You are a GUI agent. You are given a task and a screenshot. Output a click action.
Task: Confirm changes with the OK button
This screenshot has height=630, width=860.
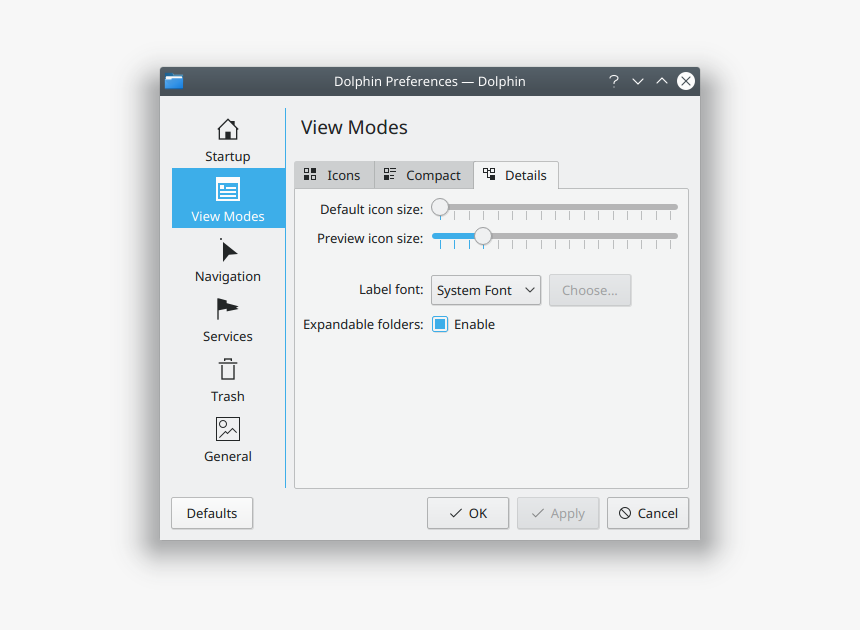[467, 513]
